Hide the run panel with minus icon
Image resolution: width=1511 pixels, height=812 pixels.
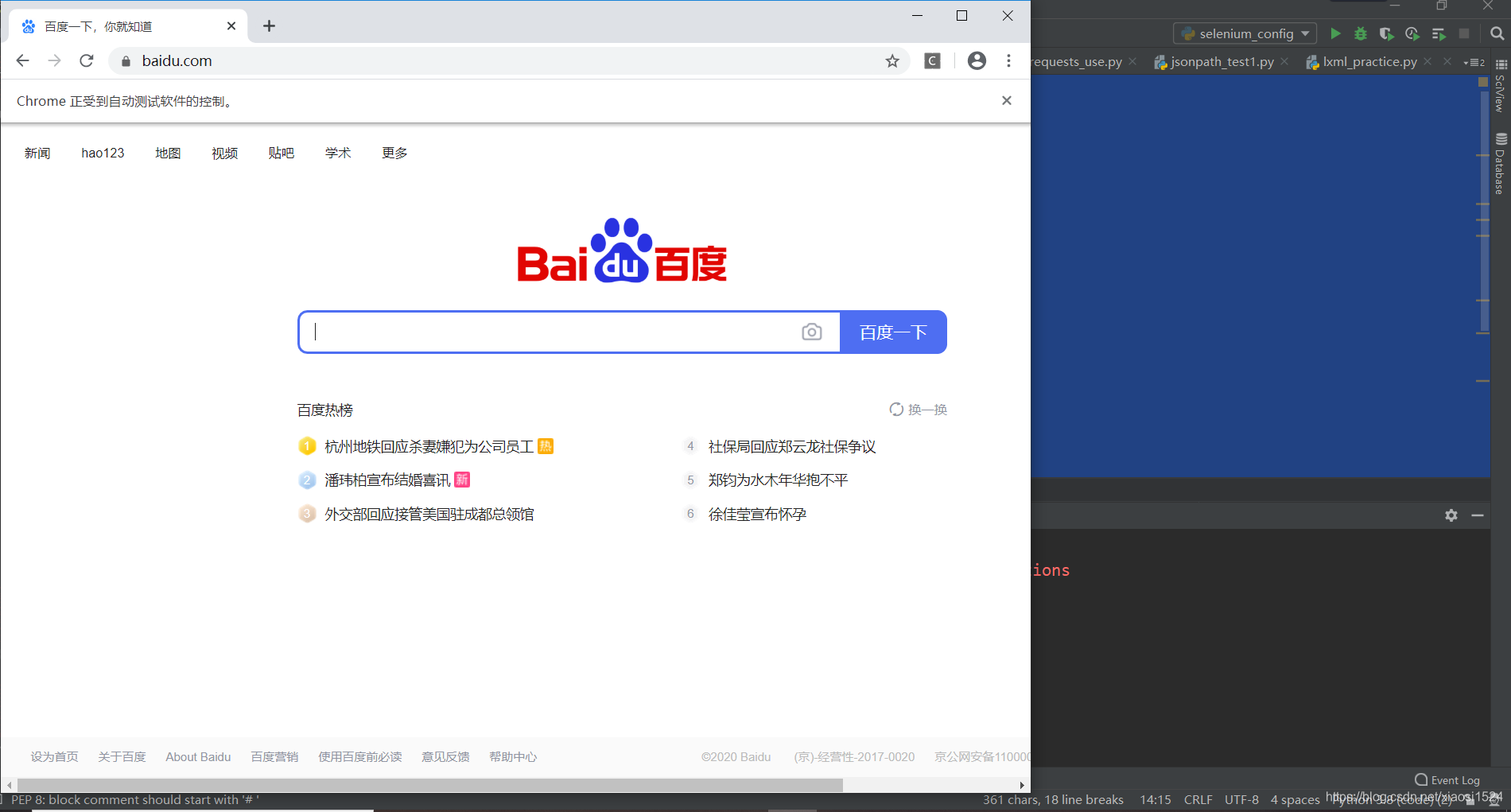pos(1478,515)
